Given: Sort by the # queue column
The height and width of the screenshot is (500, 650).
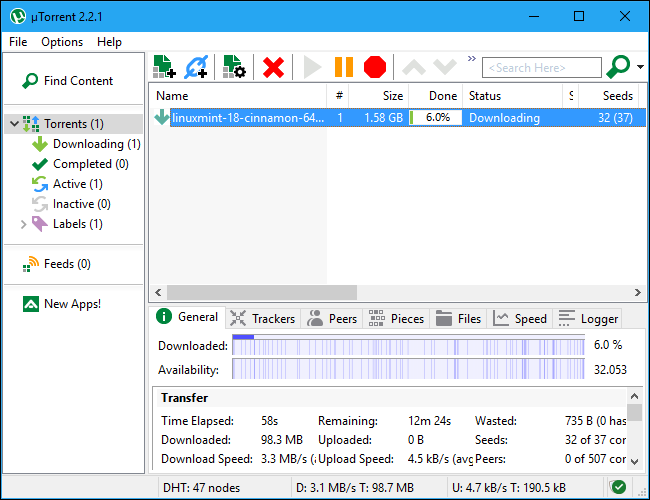Looking at the screenshot, I should (338, 96).
